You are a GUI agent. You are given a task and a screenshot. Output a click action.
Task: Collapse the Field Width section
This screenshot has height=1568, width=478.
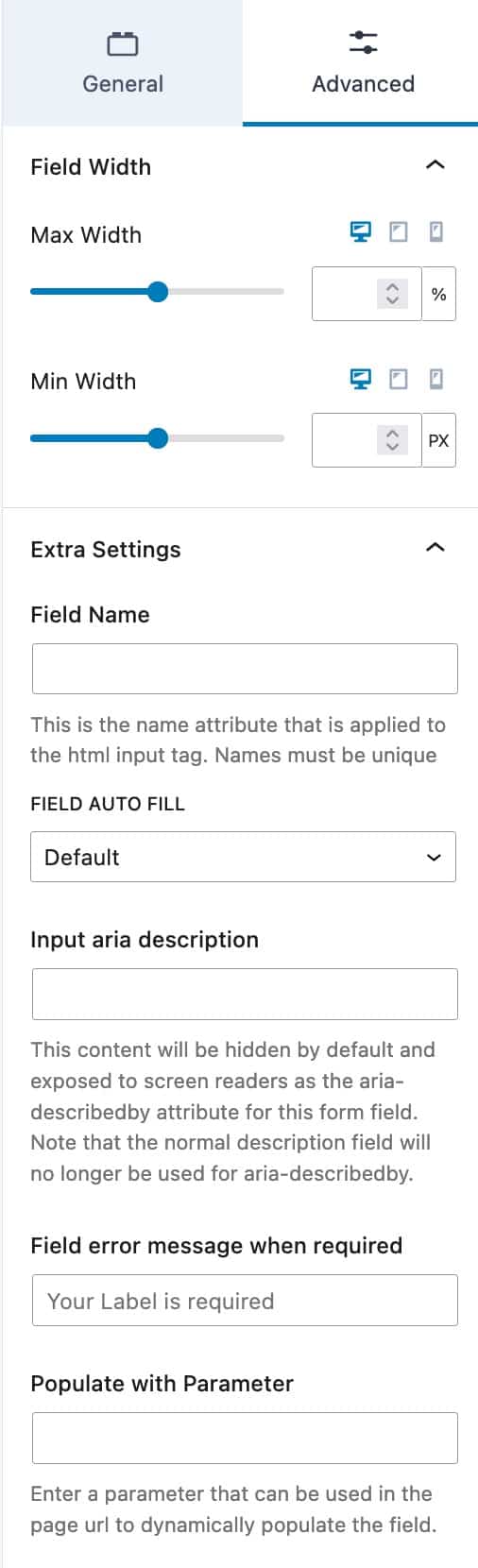coord(435,165)
